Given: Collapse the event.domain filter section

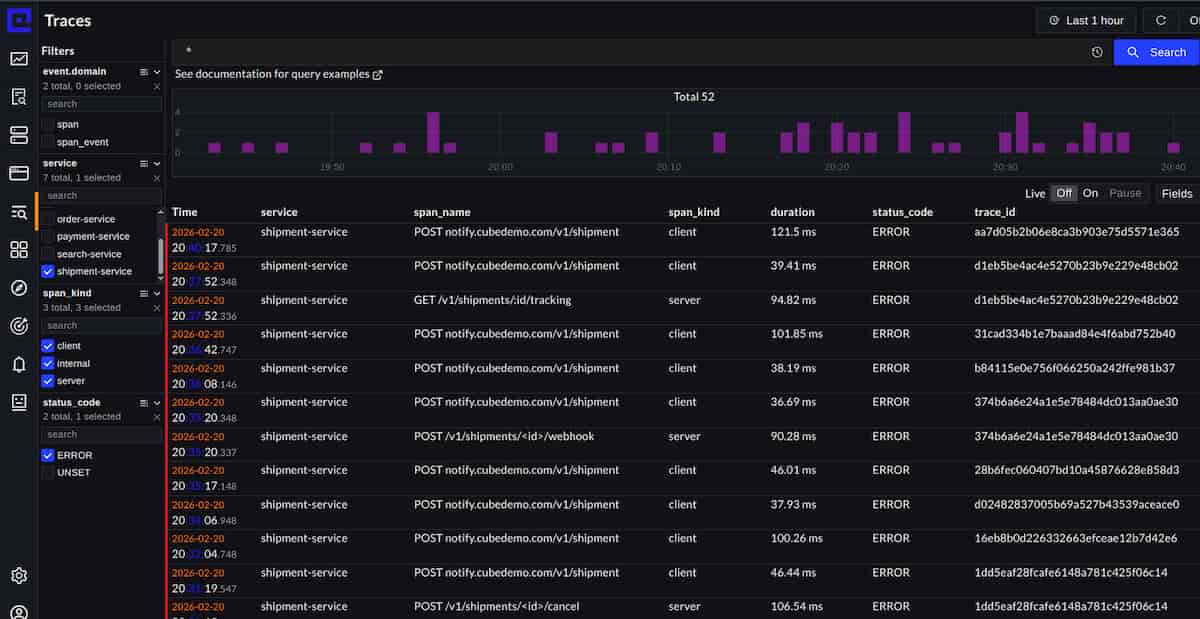Looking at the screenshot, I should click(157, 70).
